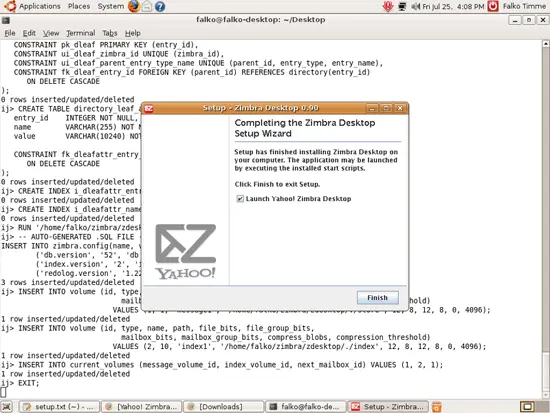Screen dimensions: 550x413
Task: Switch to falko@falko-de... terminal taskbar button
Action: click(x=306, y=407)
